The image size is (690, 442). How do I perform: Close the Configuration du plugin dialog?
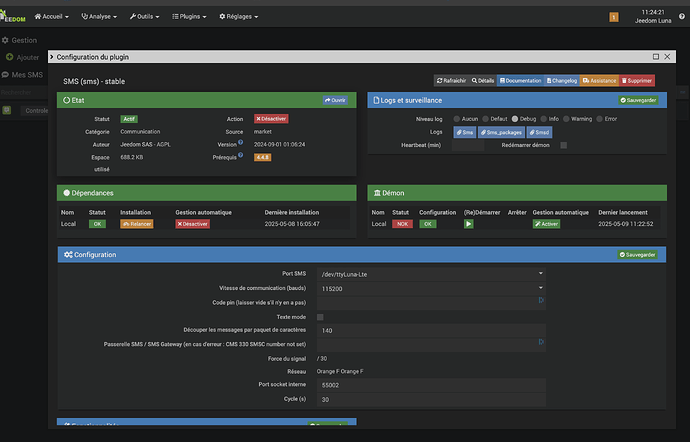coord(667,57)
